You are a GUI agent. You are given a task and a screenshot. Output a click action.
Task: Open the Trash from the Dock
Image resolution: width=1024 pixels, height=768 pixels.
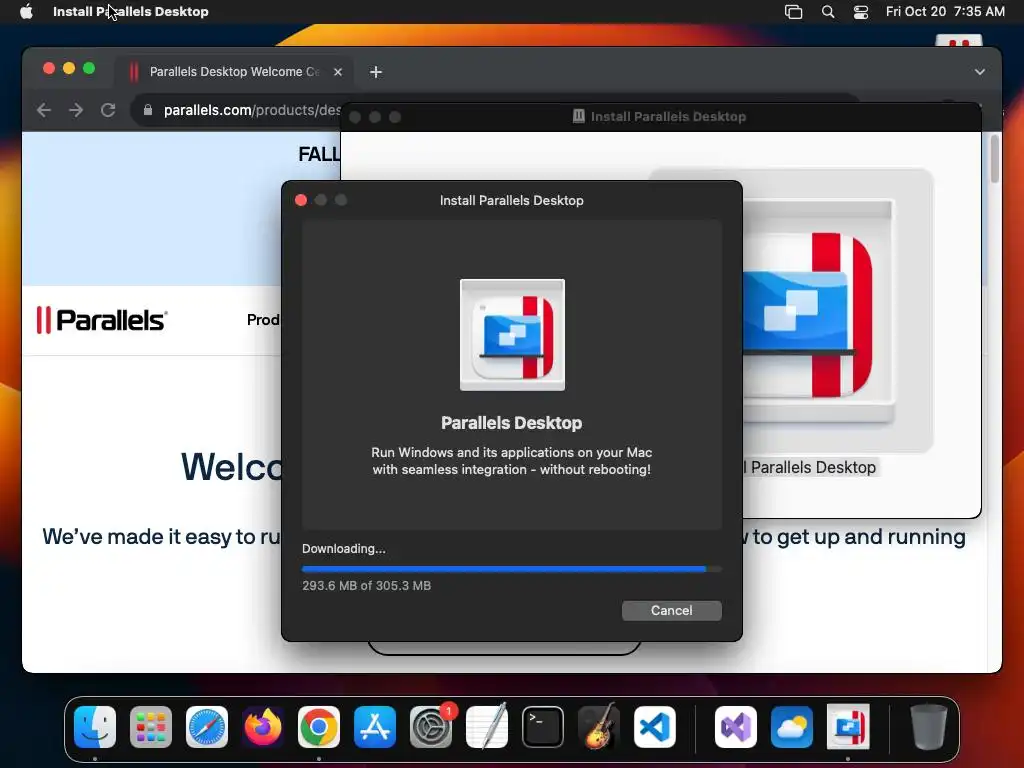click(x=928, y=727)
